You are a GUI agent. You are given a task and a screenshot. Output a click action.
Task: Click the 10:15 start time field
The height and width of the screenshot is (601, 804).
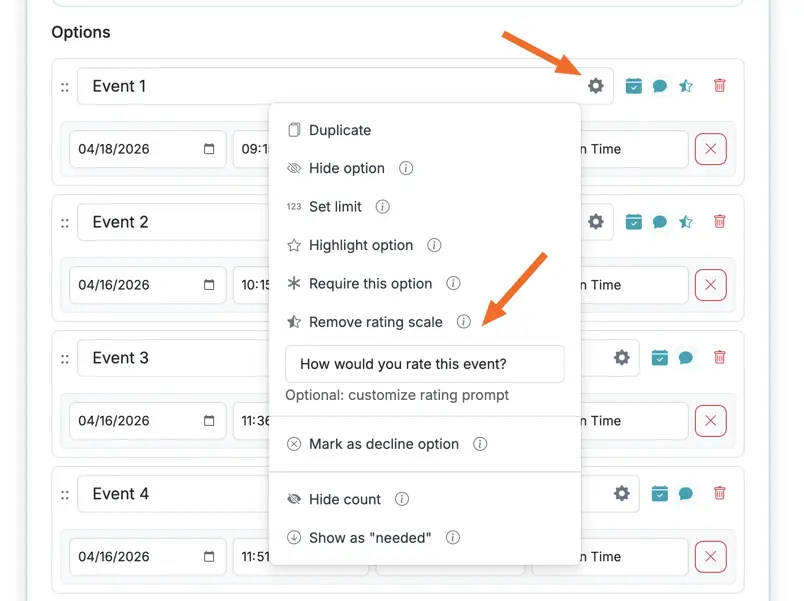(252, 285)
